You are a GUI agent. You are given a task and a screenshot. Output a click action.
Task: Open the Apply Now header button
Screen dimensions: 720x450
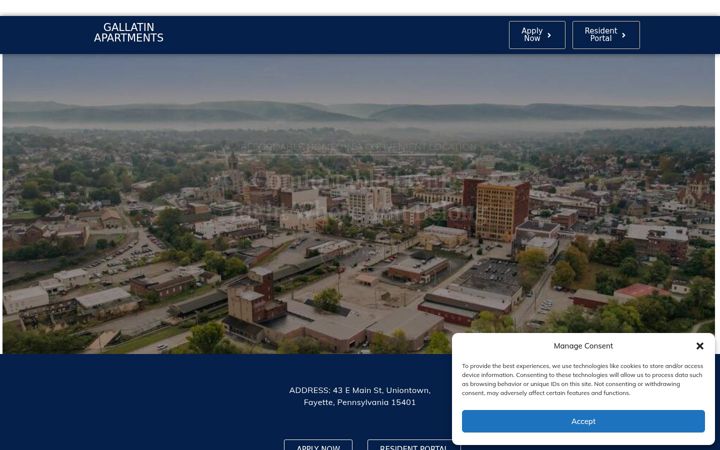coord(537,35)
